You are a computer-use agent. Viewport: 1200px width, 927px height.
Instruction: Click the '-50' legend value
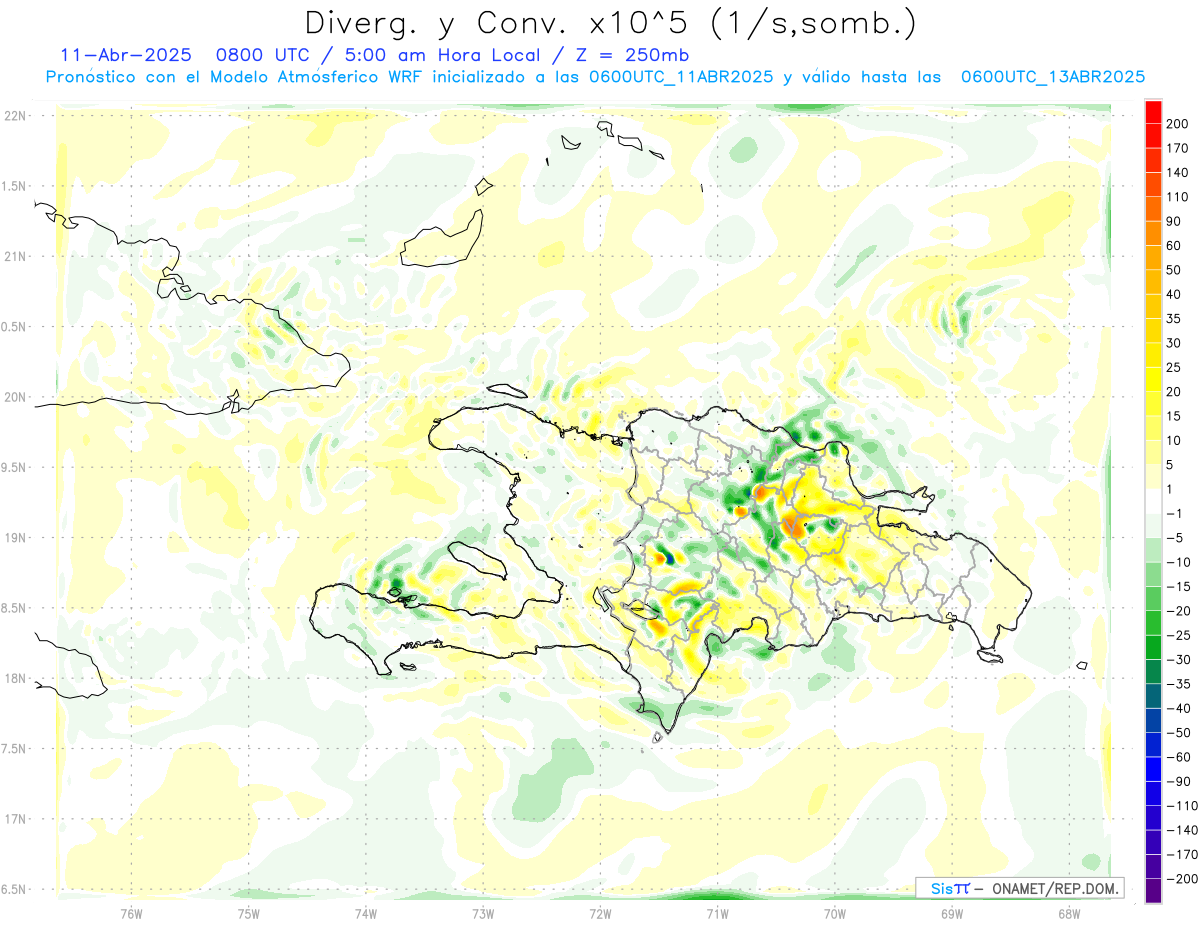coord(1180,733)
